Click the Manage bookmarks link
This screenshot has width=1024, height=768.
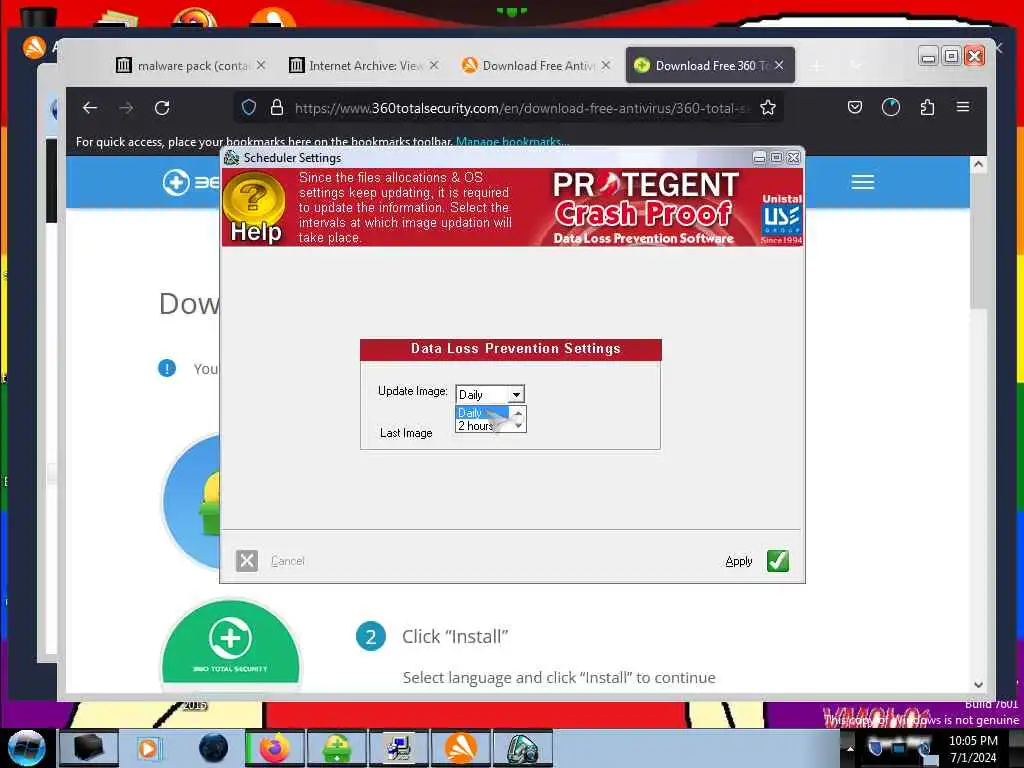tap(512, 142)
